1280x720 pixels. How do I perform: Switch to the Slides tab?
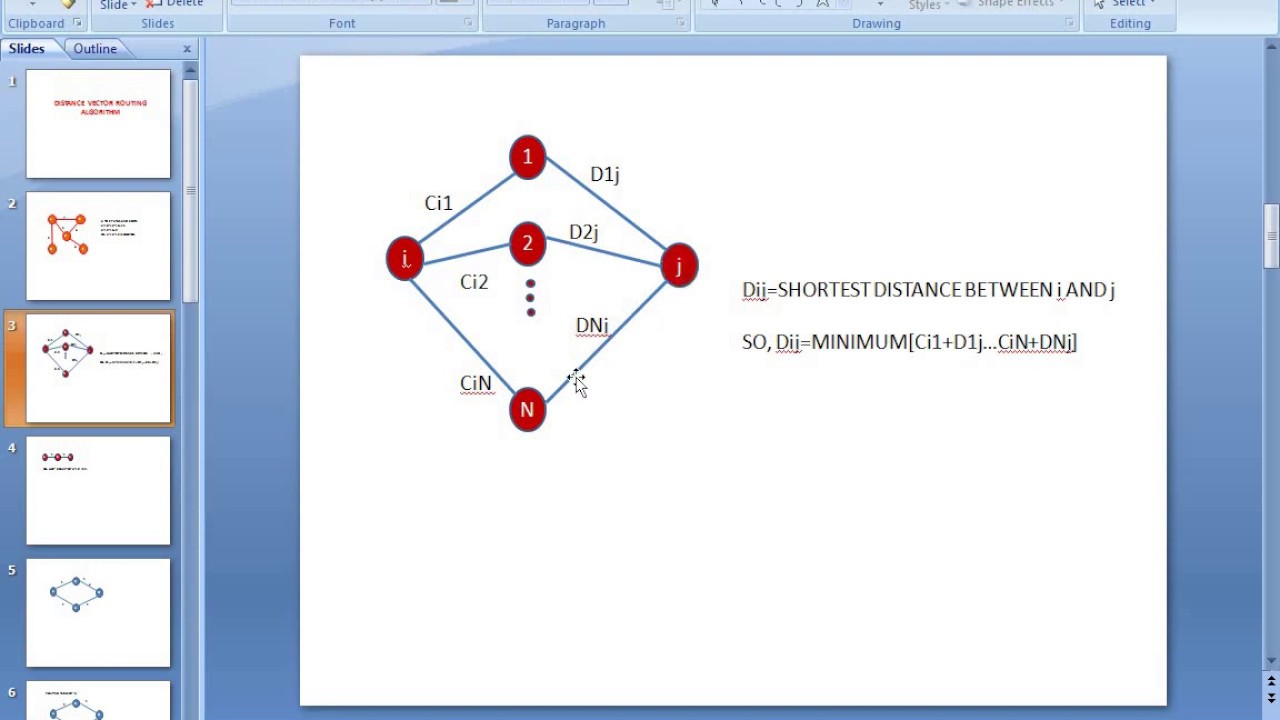(27, 48)
